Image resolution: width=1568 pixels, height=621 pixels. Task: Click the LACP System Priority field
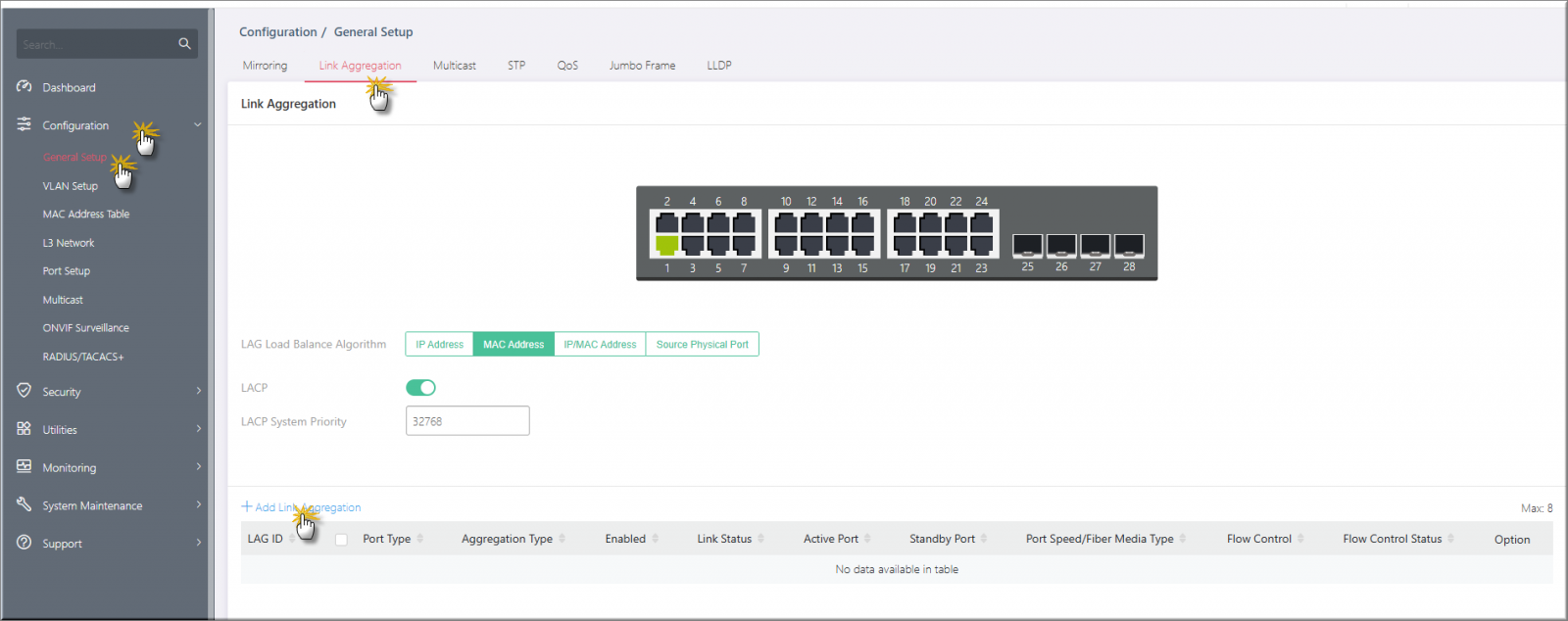click(x=467, y=421)
